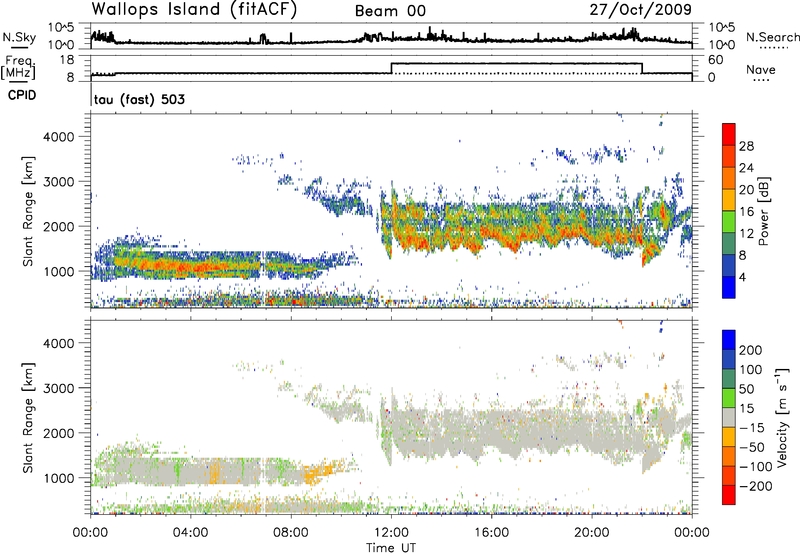Image resolution: width=800 pixels, height=554 pixels.
Task: Click the 1000 tick label in velocity panel
Action: coord(58,478)
